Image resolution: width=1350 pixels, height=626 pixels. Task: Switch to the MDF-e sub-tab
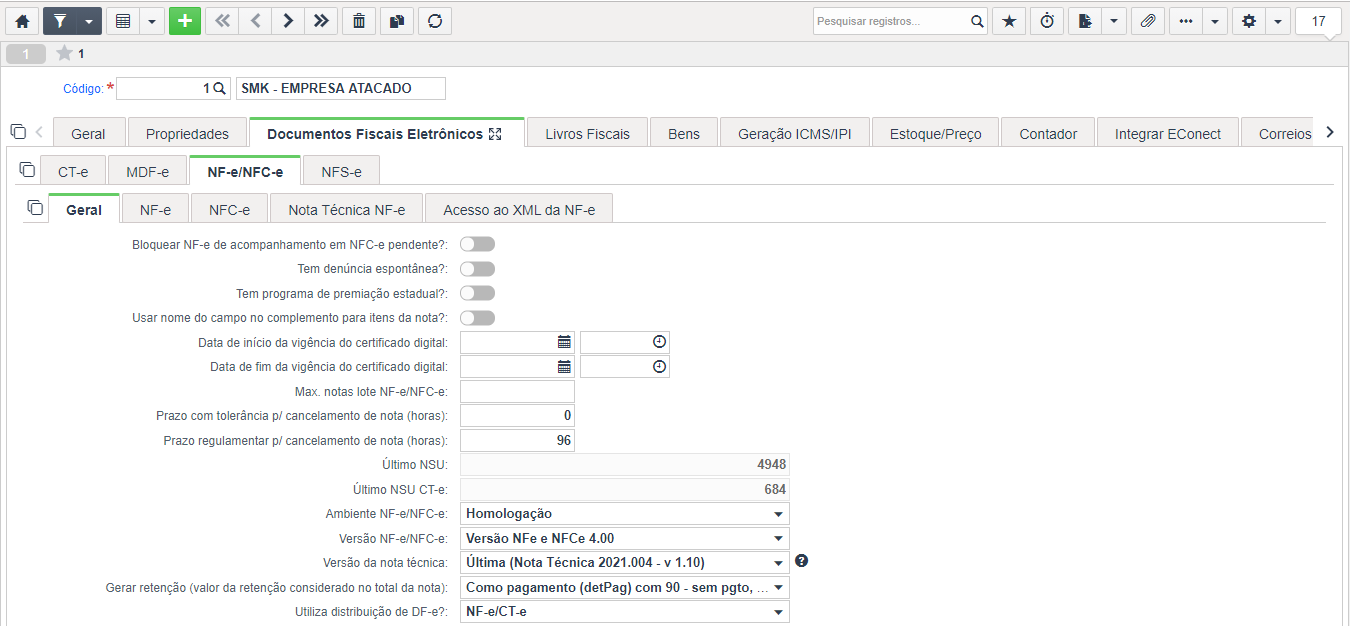tap(148, 171)
